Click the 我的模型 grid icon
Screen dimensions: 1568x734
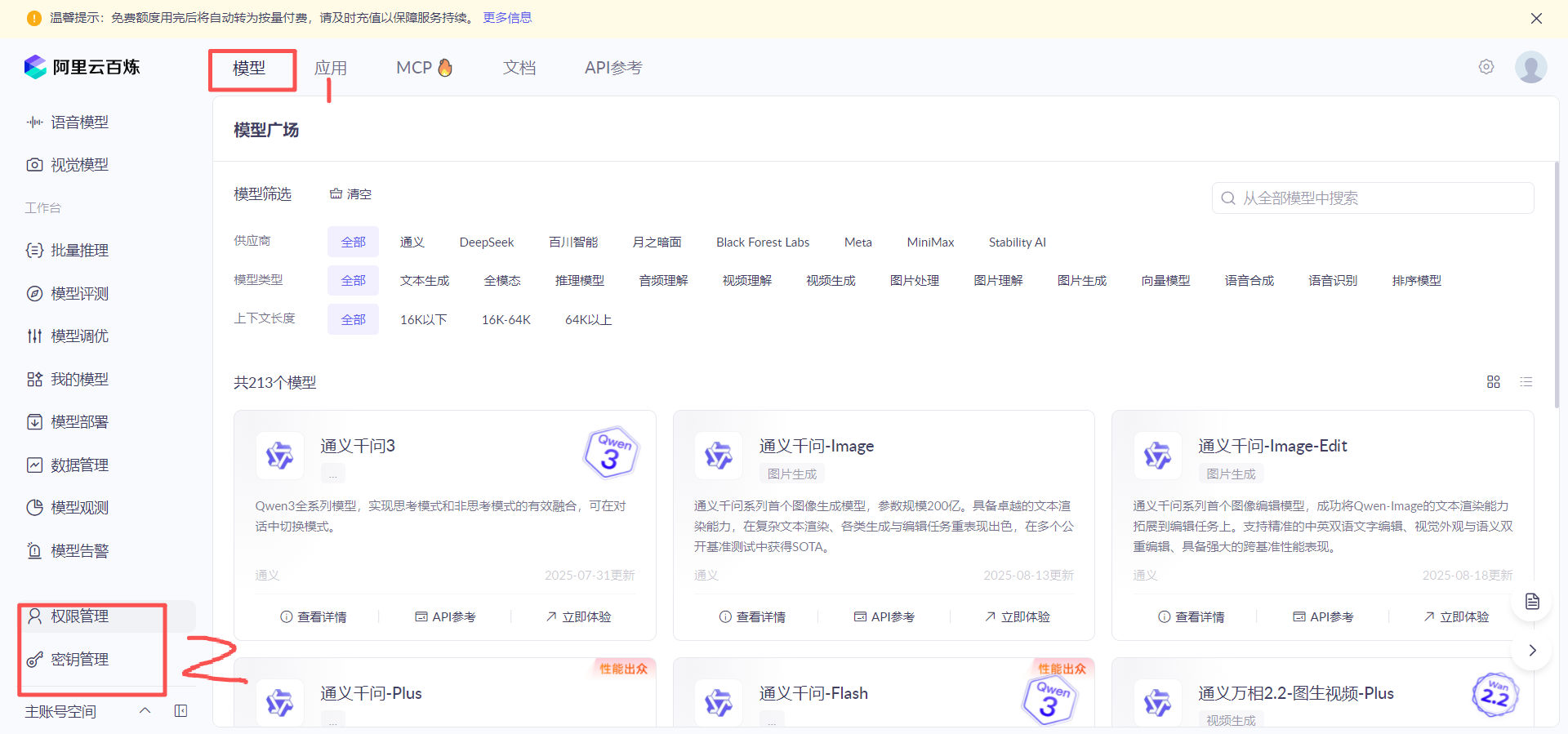pyautogui.click(x=34, y=380)
